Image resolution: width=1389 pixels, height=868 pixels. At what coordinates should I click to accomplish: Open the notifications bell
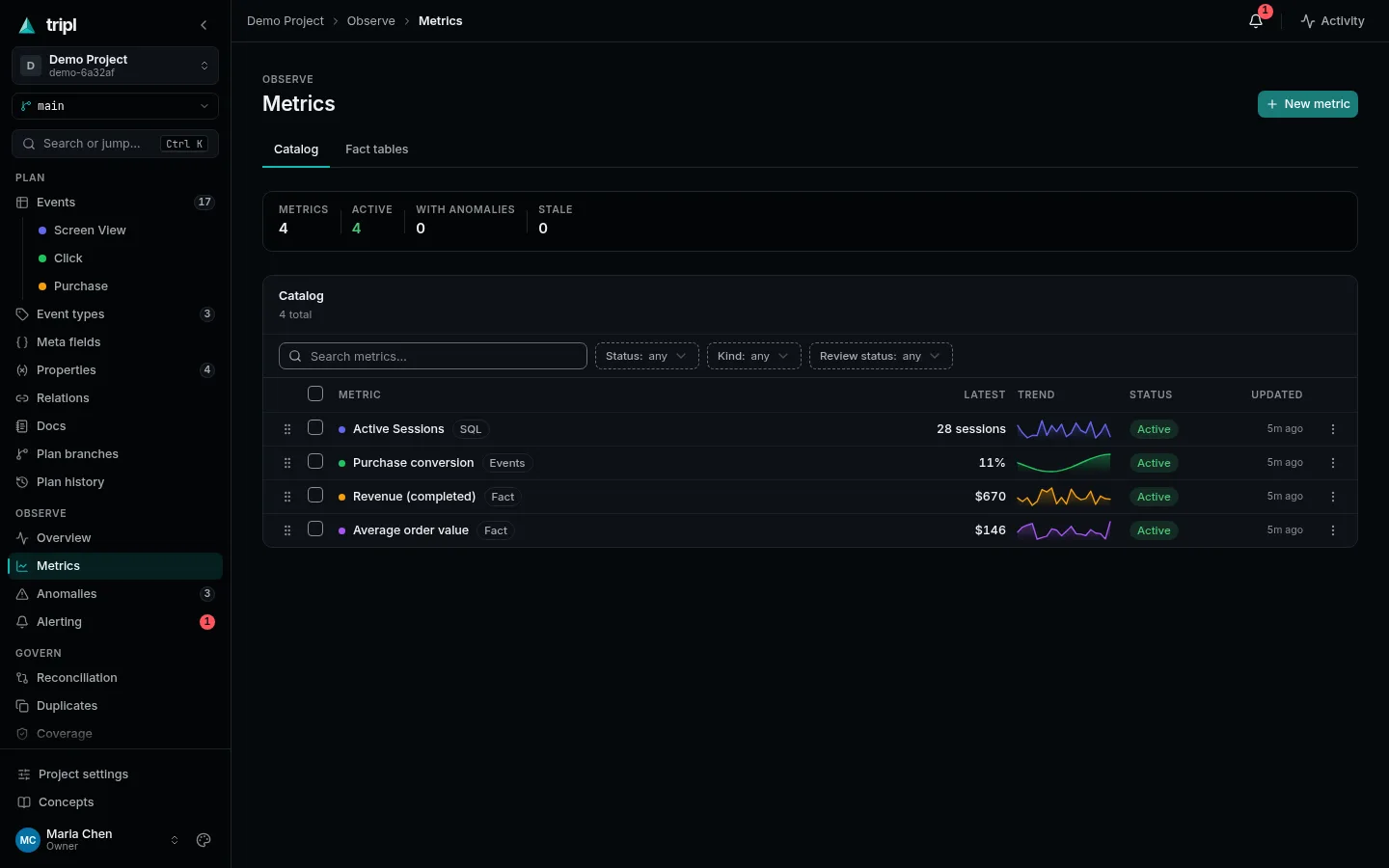coord(1256,21)
